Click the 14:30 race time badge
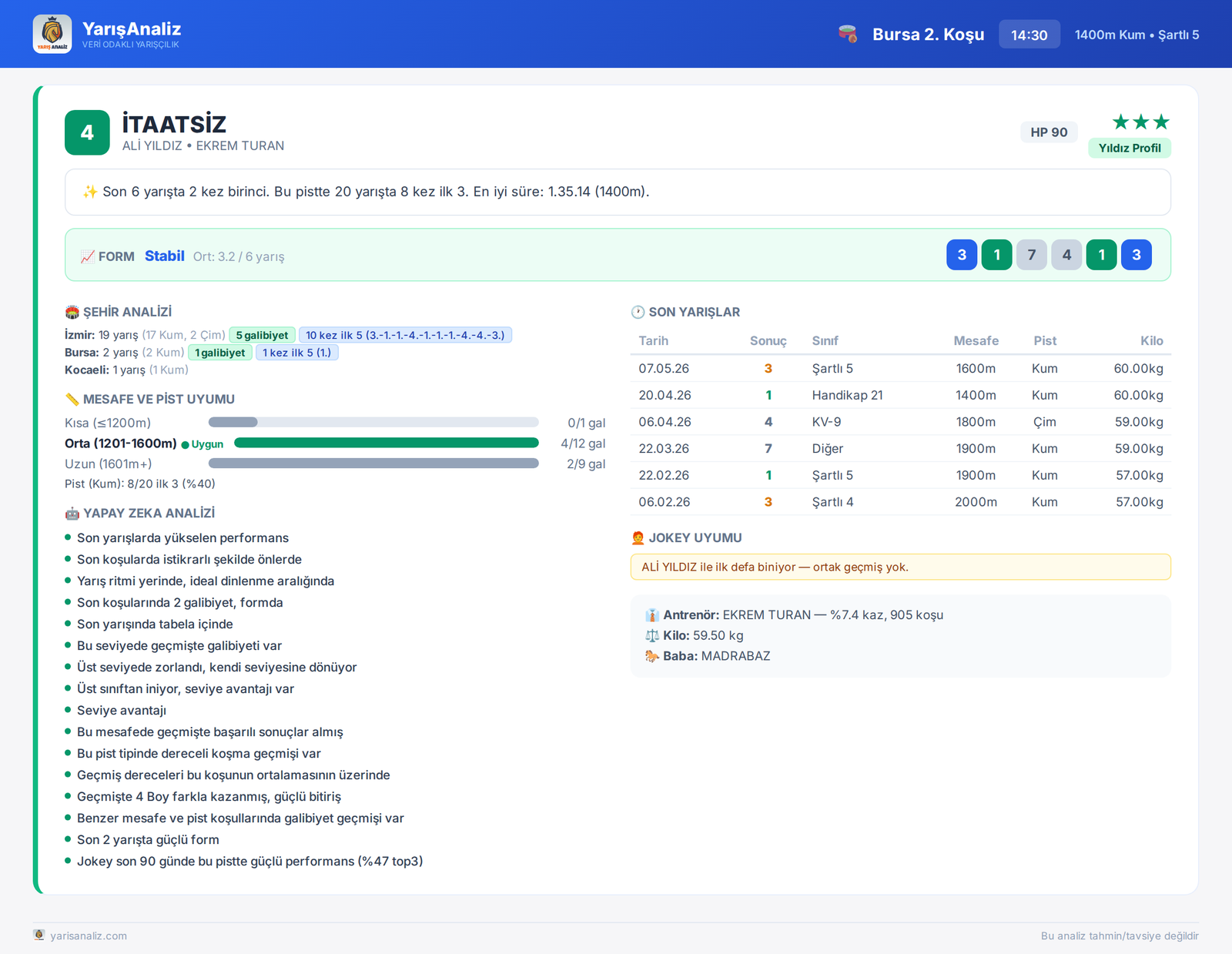Image resolution: width=1232 pixels, height=954 pixels. tap(1029, 35)
